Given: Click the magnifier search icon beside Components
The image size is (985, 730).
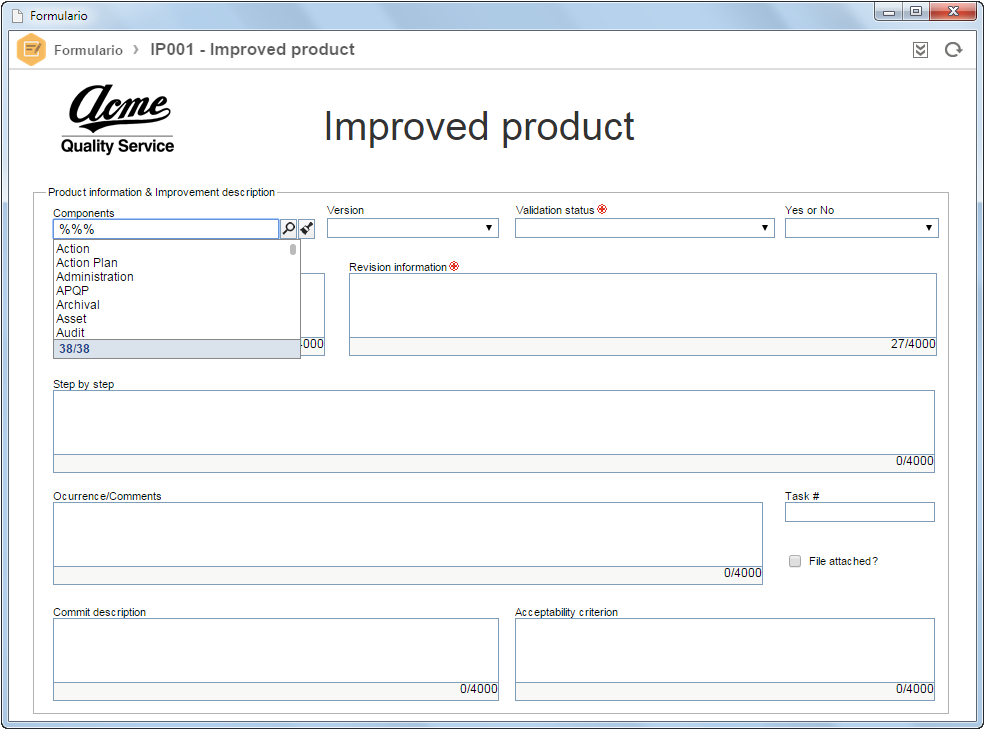Looking at the screenshot, I should 288,229.
